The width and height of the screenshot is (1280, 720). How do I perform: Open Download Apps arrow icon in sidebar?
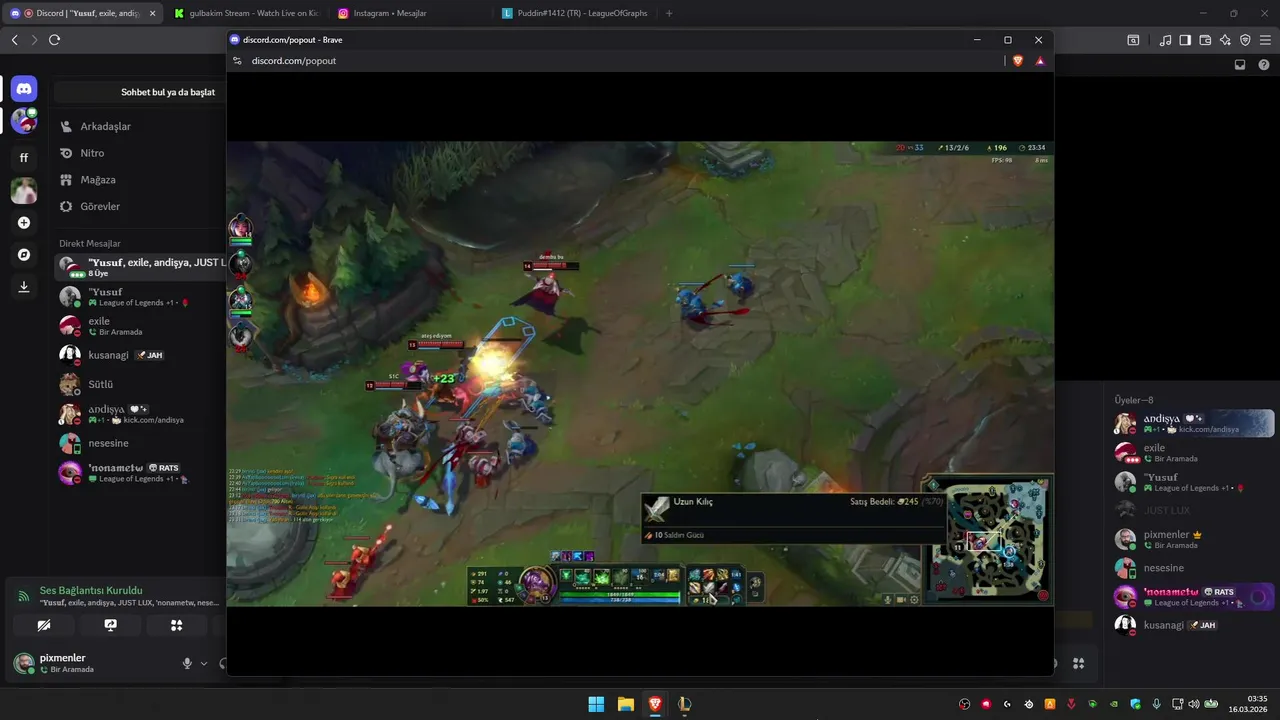(x=24, y=287)
